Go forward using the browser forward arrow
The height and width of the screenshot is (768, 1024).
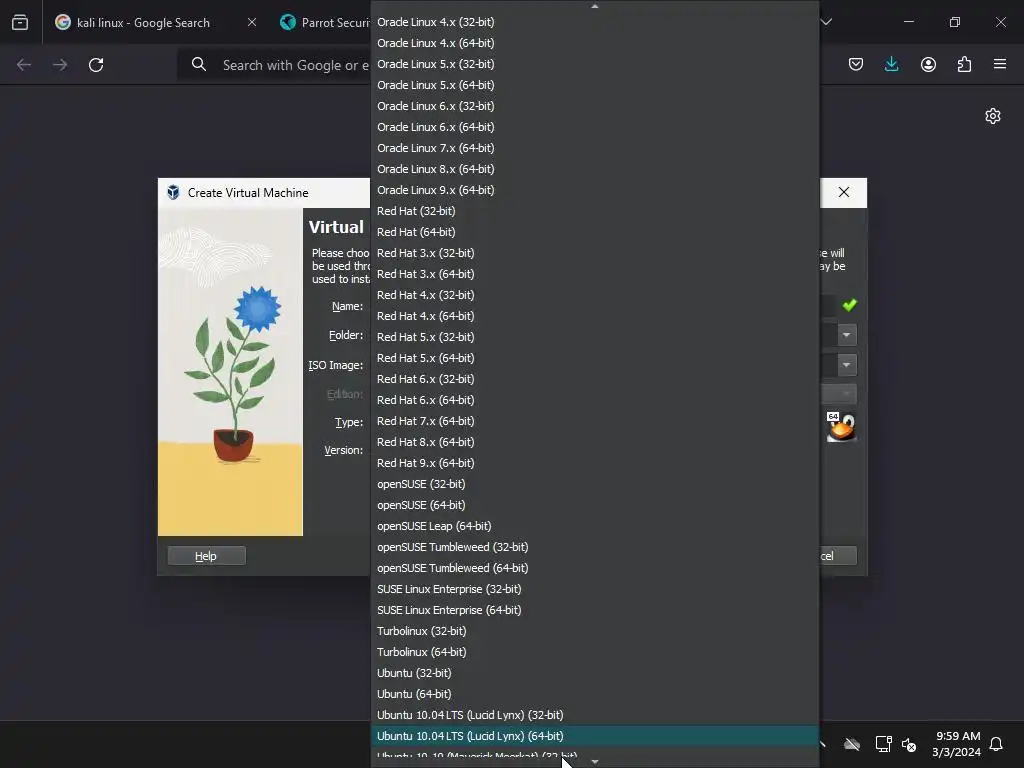(x=60, y=65)
